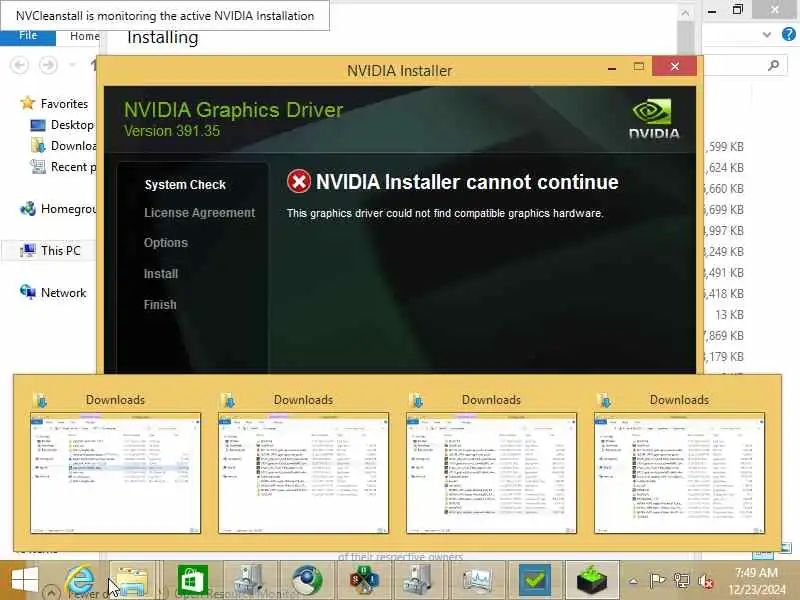This screenshot has height=600, width=800.
Task: Click the Installing heading text
Action: click(x=163, y=37)
